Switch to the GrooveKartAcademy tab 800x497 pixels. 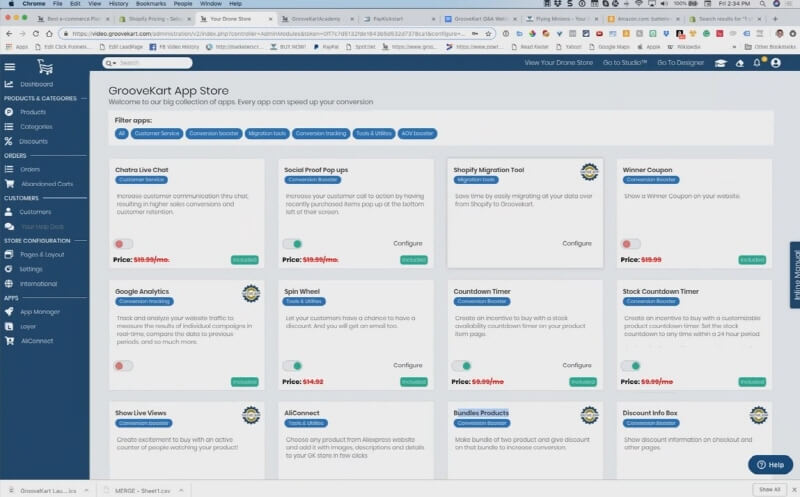point(319,19)
